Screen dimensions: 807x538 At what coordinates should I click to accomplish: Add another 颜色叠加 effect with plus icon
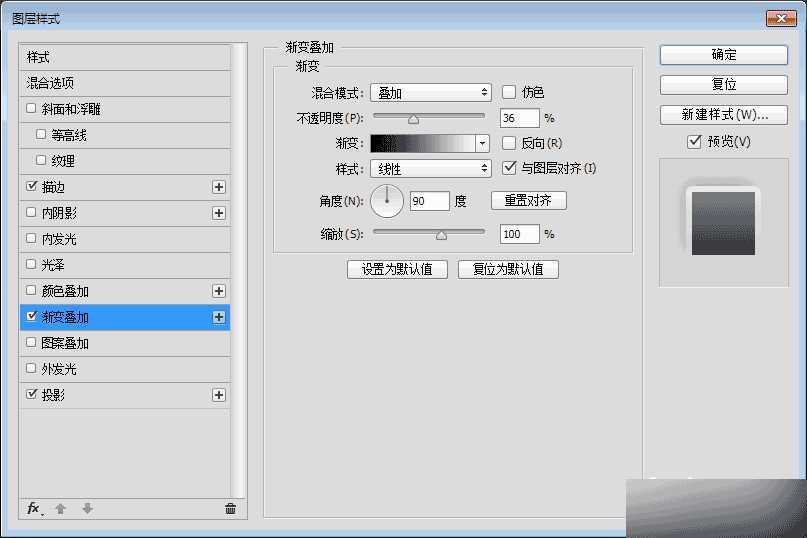(219, 291)
